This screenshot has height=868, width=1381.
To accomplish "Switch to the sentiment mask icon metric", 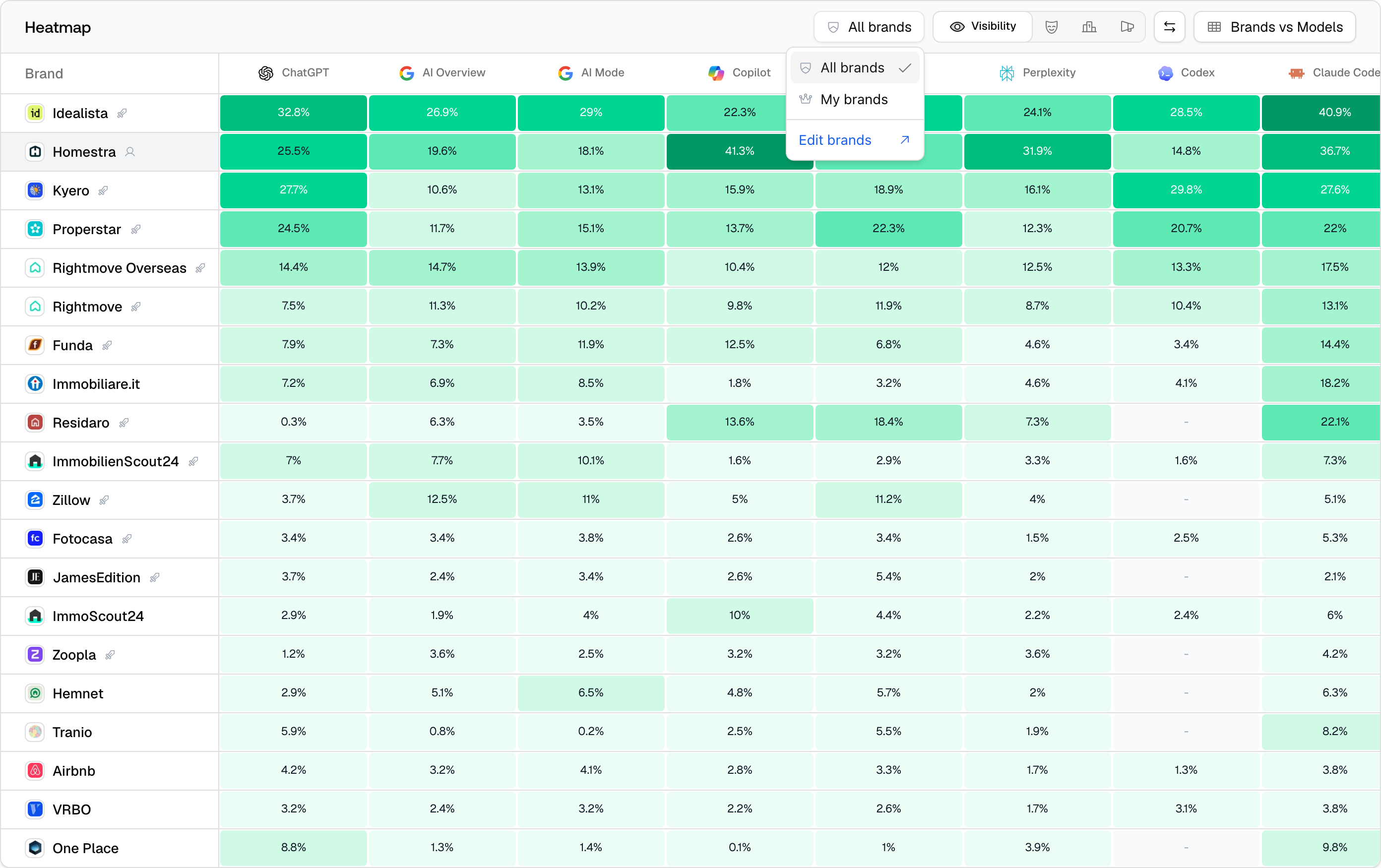I will click(1051, 27).
